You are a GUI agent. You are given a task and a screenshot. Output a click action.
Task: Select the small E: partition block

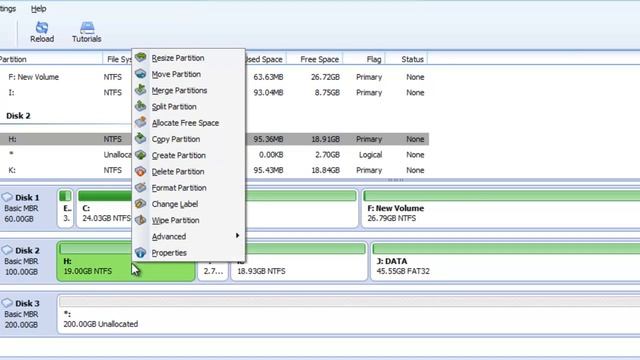click(x=65, y=208)
